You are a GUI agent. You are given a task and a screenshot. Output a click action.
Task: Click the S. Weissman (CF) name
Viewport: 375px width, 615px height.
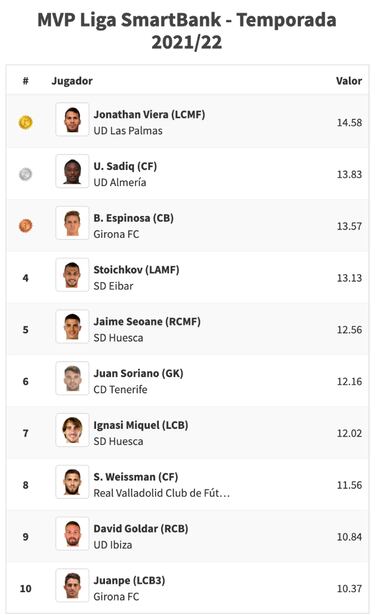(x=136, y=477)
